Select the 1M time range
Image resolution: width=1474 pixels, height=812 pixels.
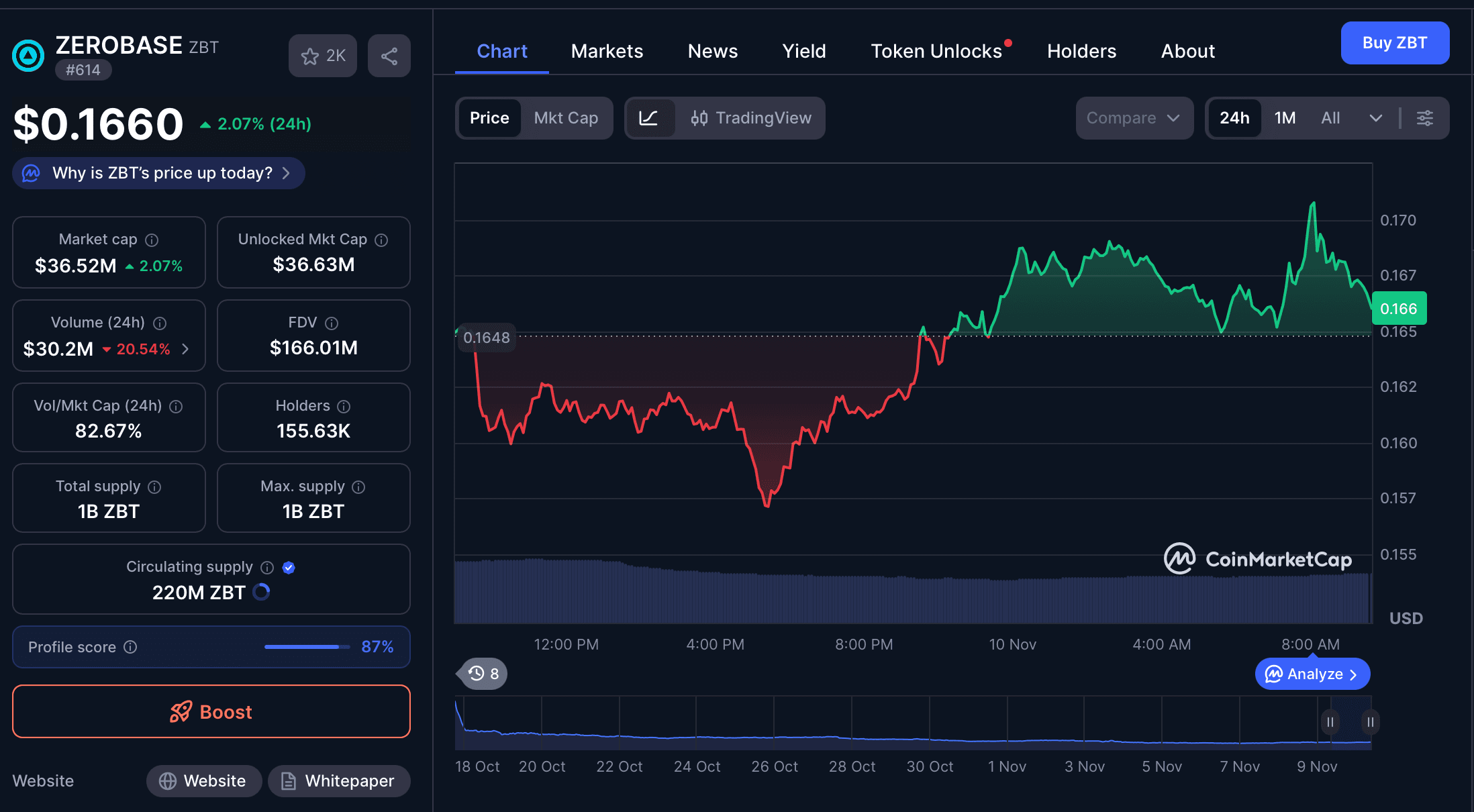point(1285,118)
